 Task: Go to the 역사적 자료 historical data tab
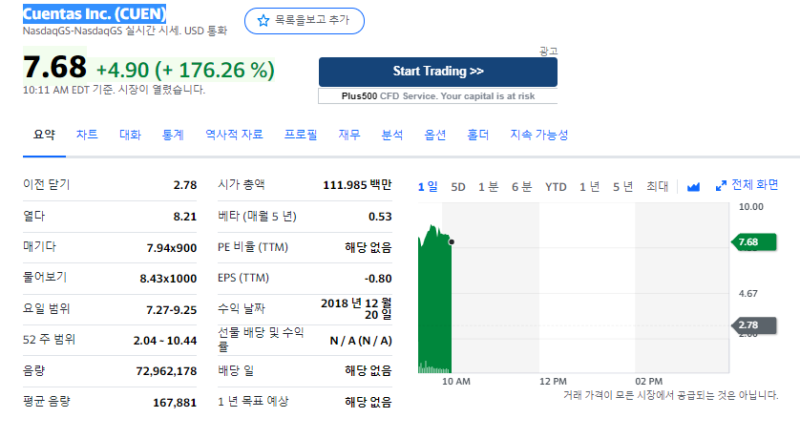click(x=234, y=135)
